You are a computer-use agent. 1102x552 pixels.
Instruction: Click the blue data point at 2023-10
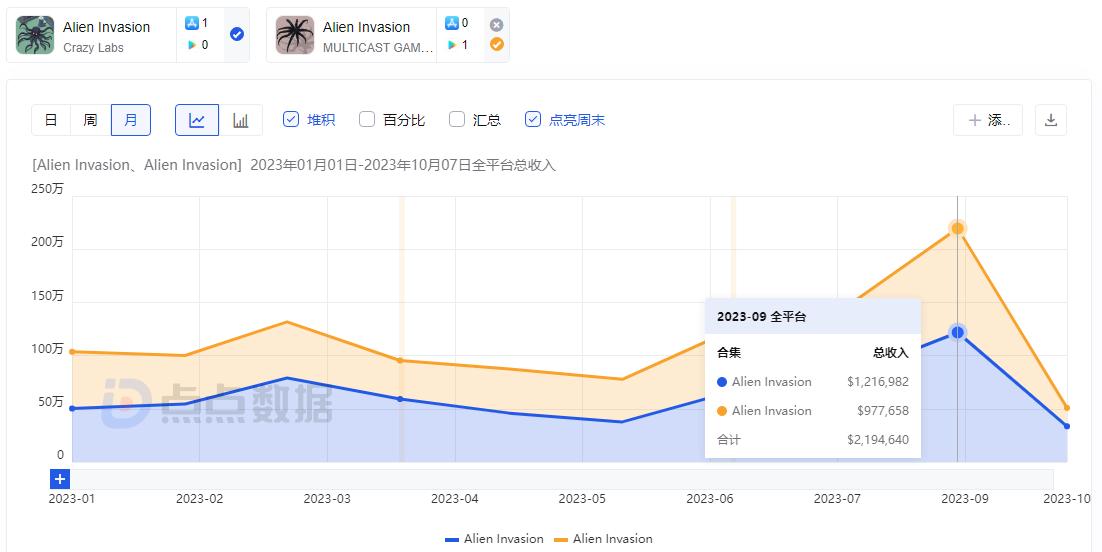click(x=1067, y=426)
